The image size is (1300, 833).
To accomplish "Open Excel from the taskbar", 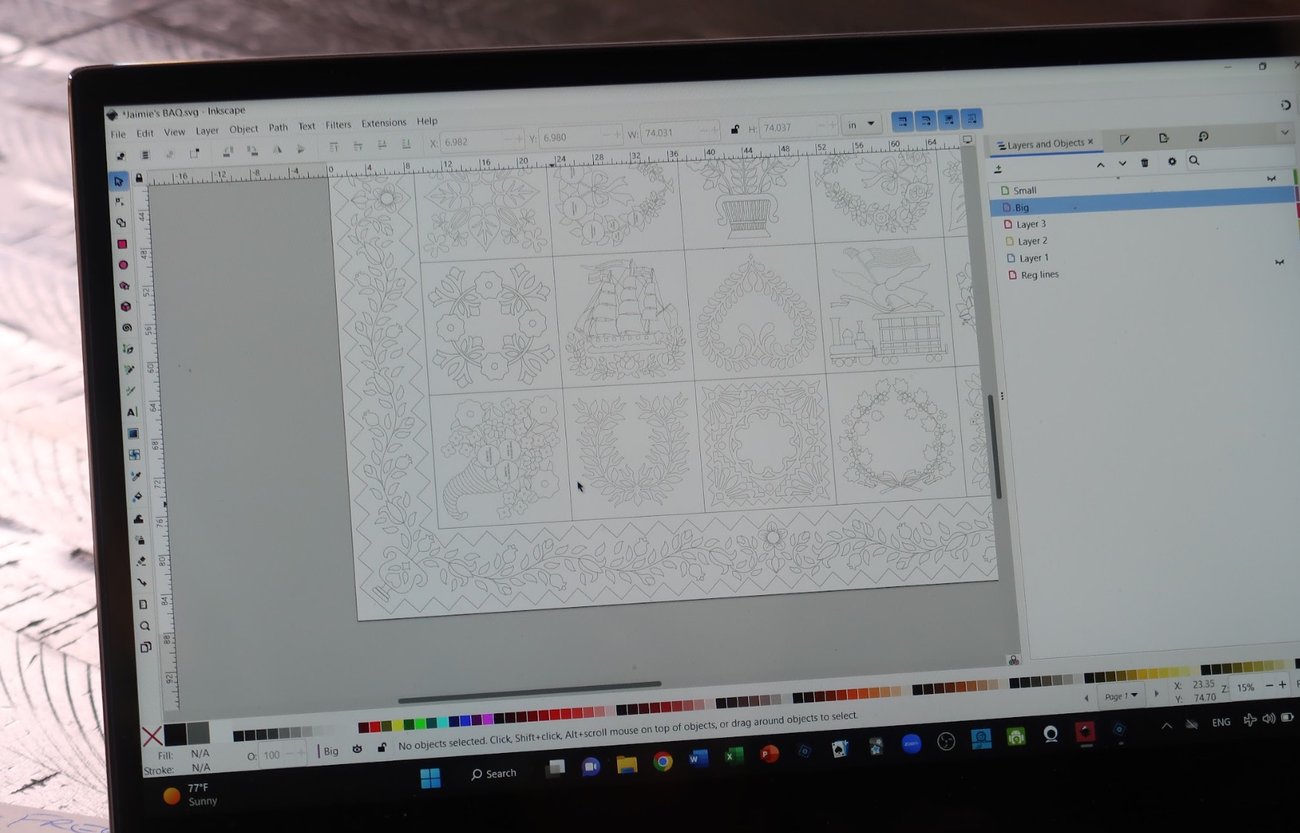I will click(733, 755).
